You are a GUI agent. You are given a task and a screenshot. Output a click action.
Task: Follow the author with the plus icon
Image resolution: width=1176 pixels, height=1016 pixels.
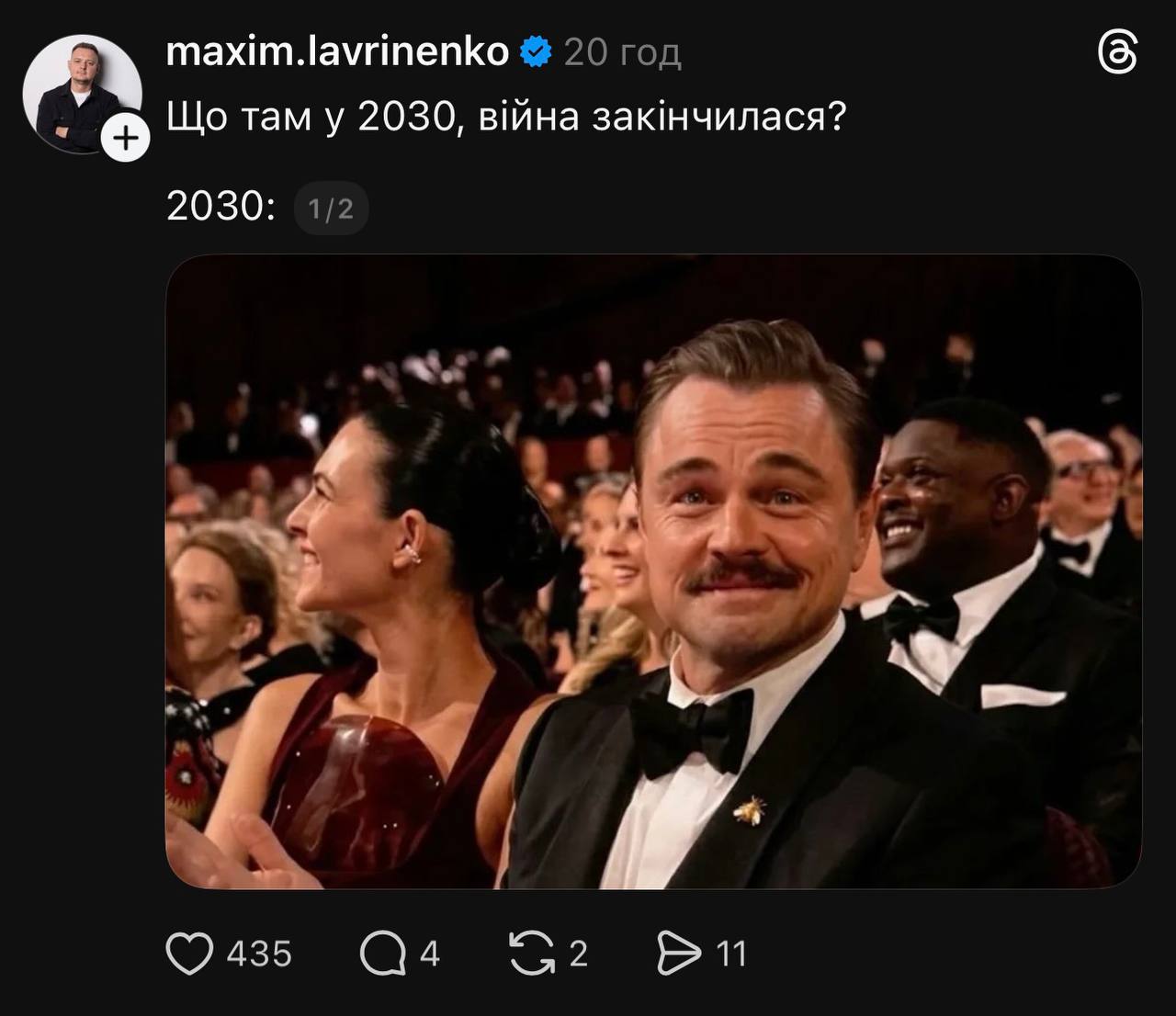click(126, 138)
